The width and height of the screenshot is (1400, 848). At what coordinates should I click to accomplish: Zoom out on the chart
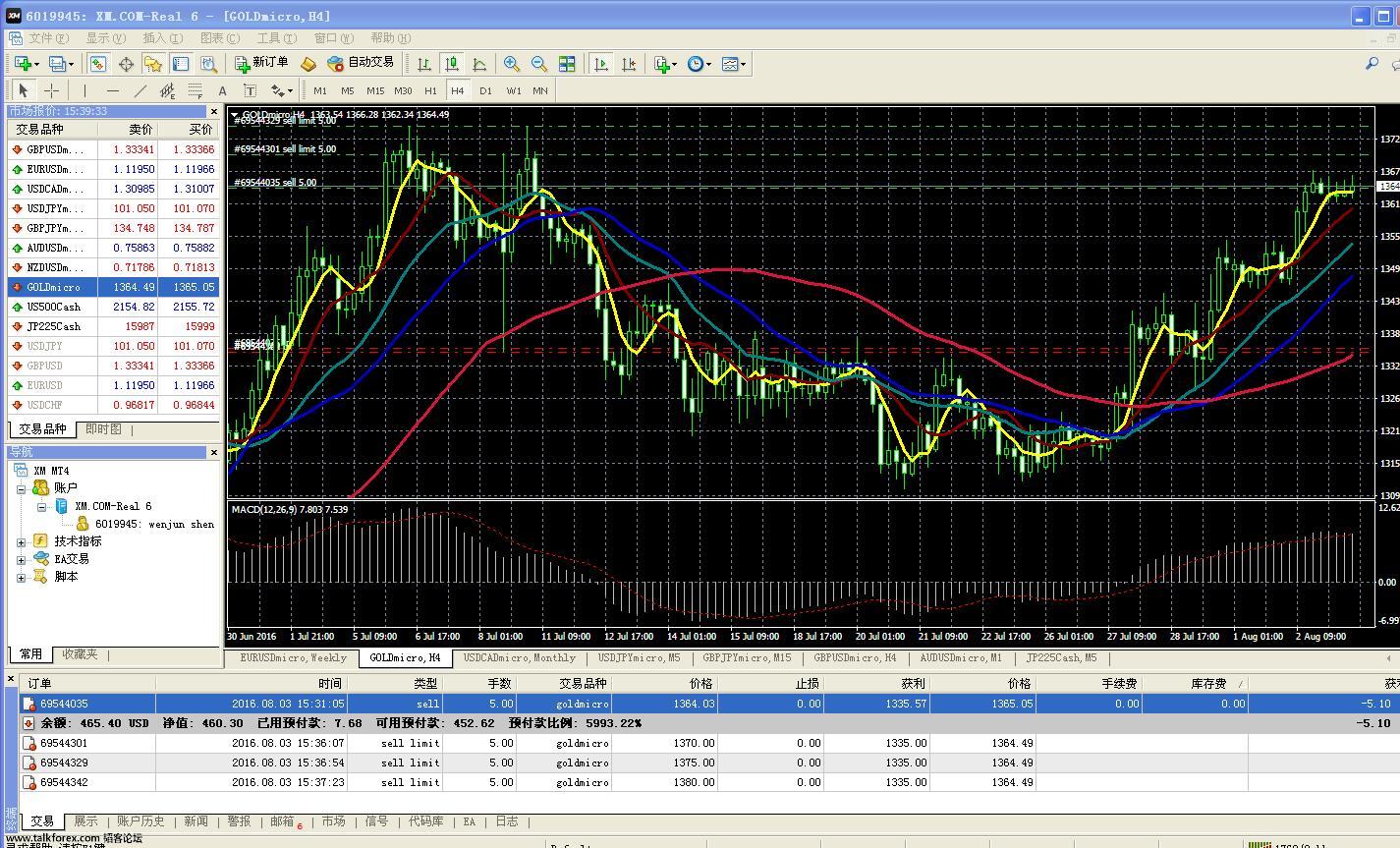pyautogui.click(x=538, y=64)
